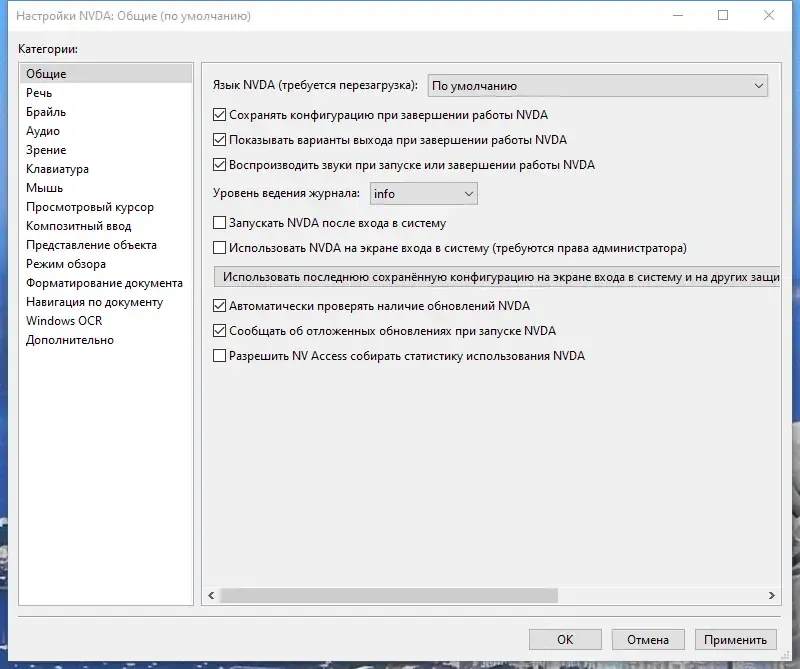Image resolution: width=800 pixels, height=669 pixels.
Task: Confirm settings with the OK button
Action: click(x=565, y=639)
